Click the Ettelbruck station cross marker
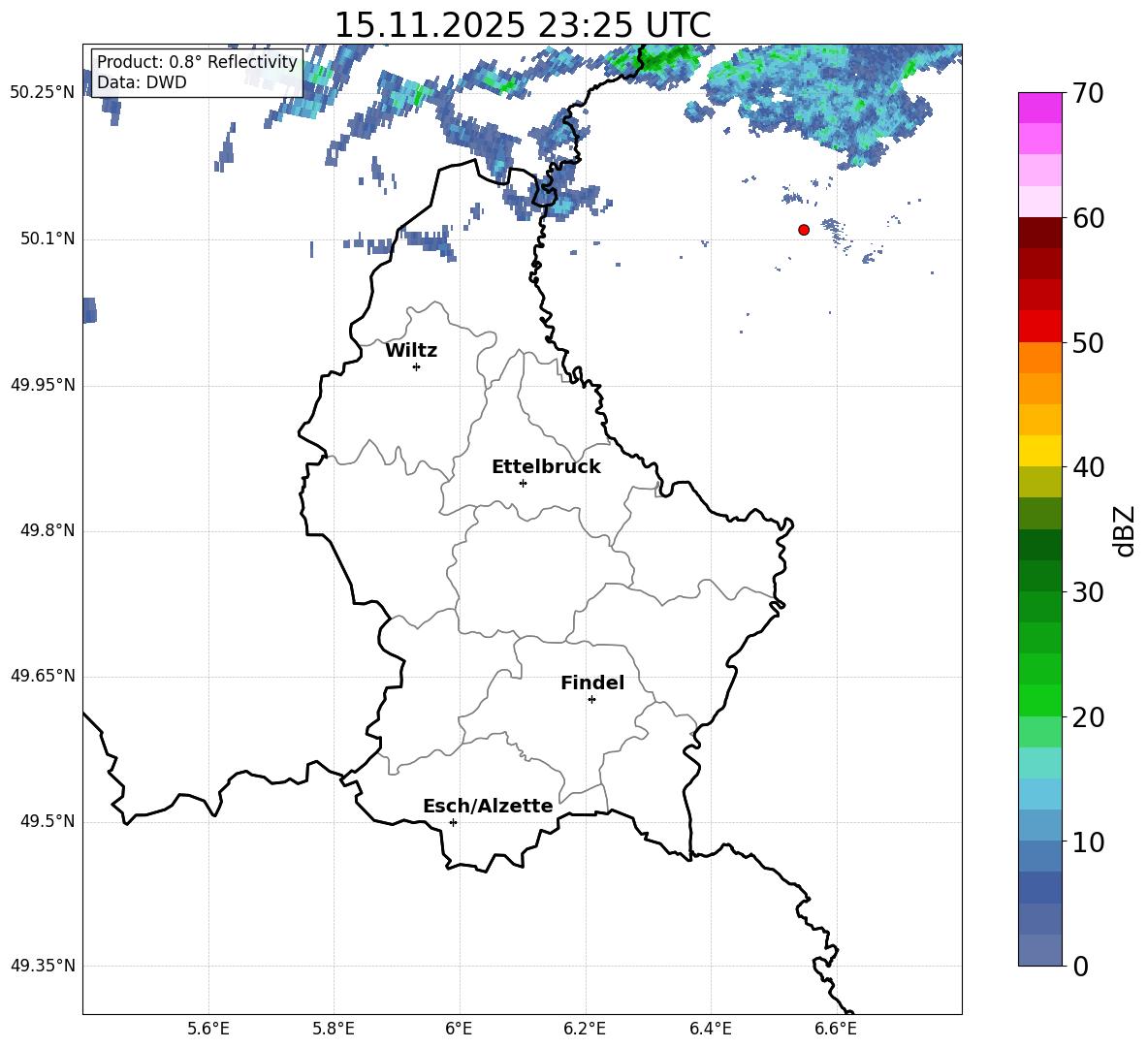The image size is (1148, 1048). [x=523, y=483]
